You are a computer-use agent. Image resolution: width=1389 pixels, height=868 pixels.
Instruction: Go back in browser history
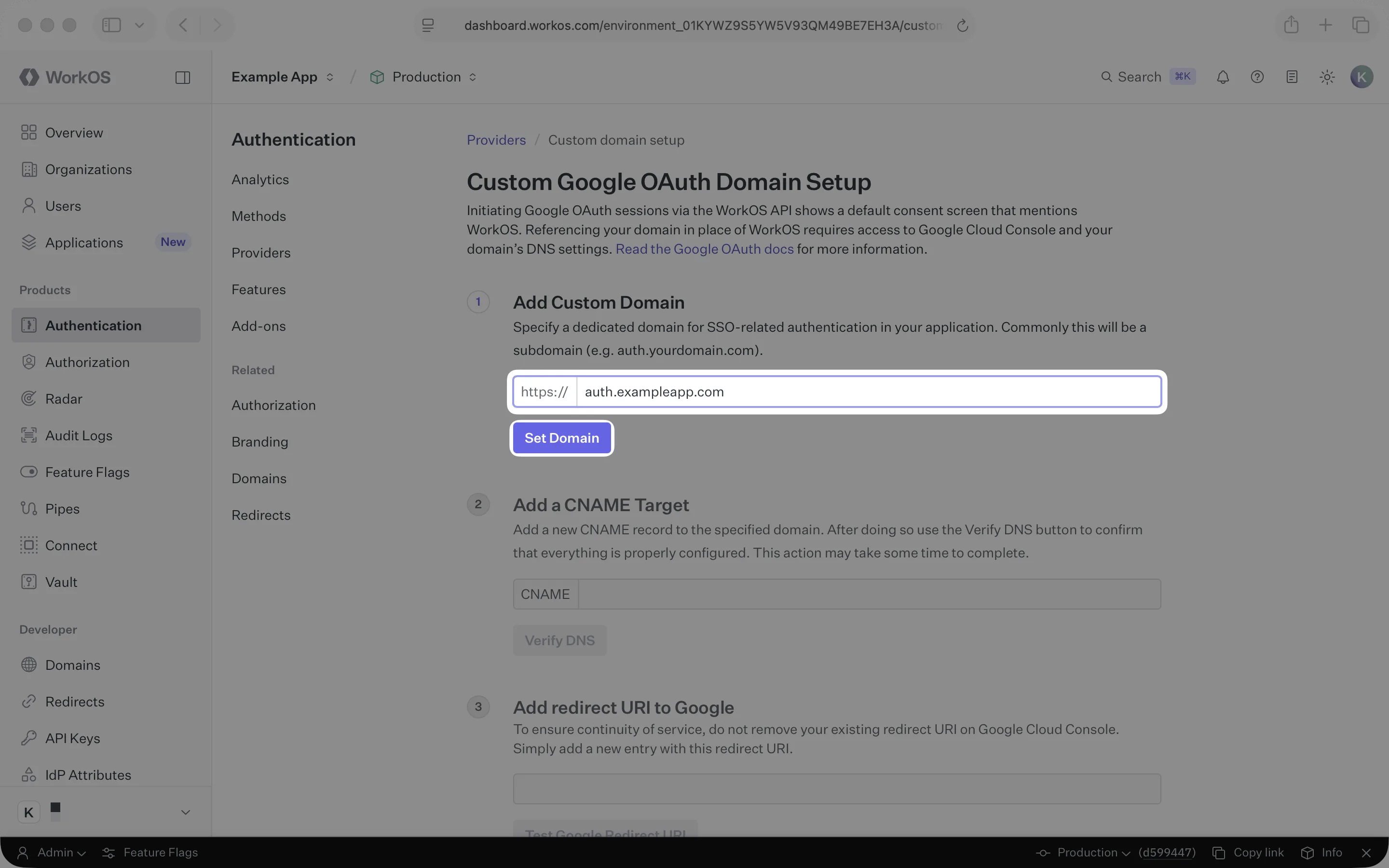(x=183, y=25)
